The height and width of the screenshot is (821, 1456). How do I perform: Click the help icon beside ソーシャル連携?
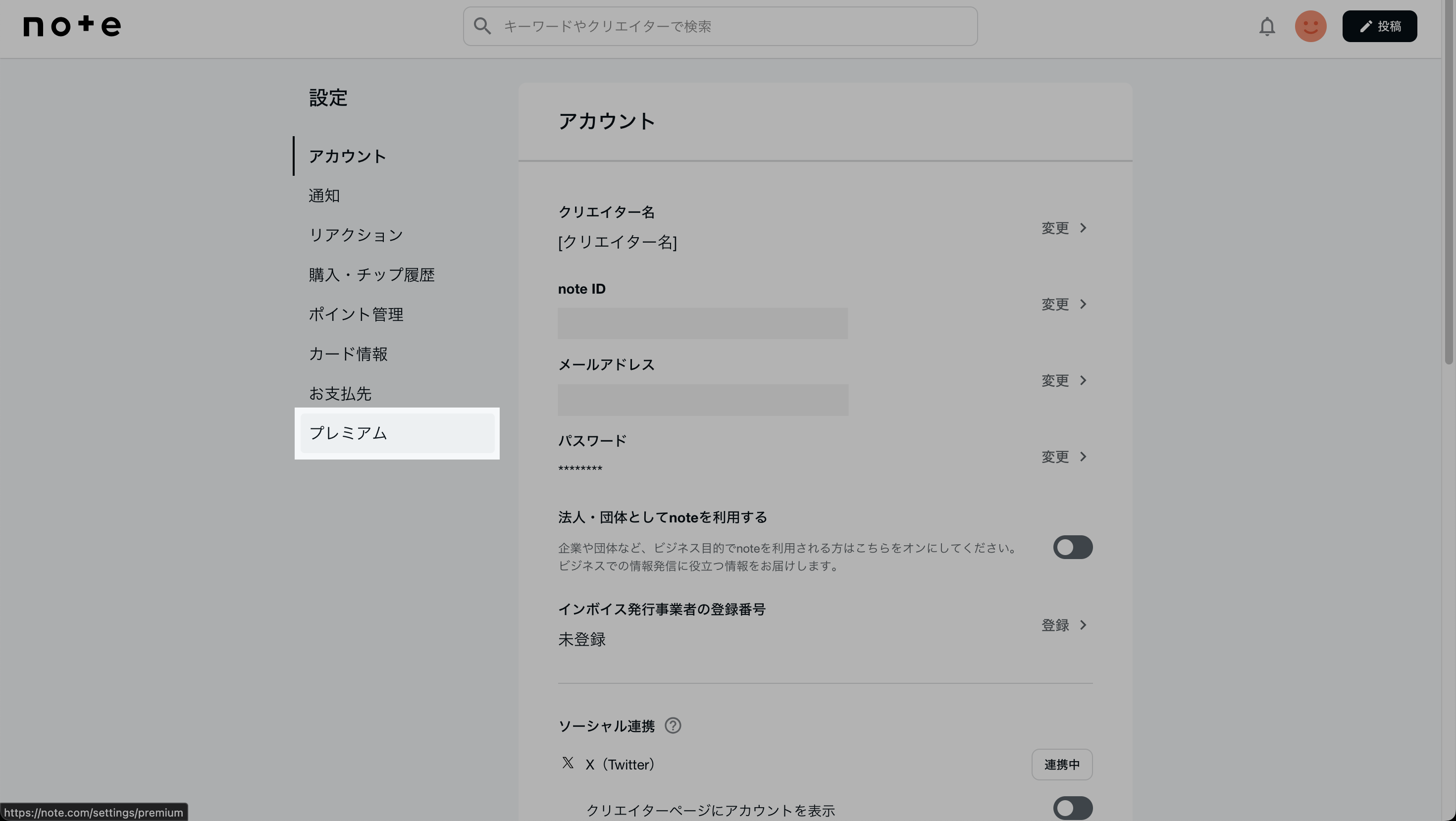point(673,725)
